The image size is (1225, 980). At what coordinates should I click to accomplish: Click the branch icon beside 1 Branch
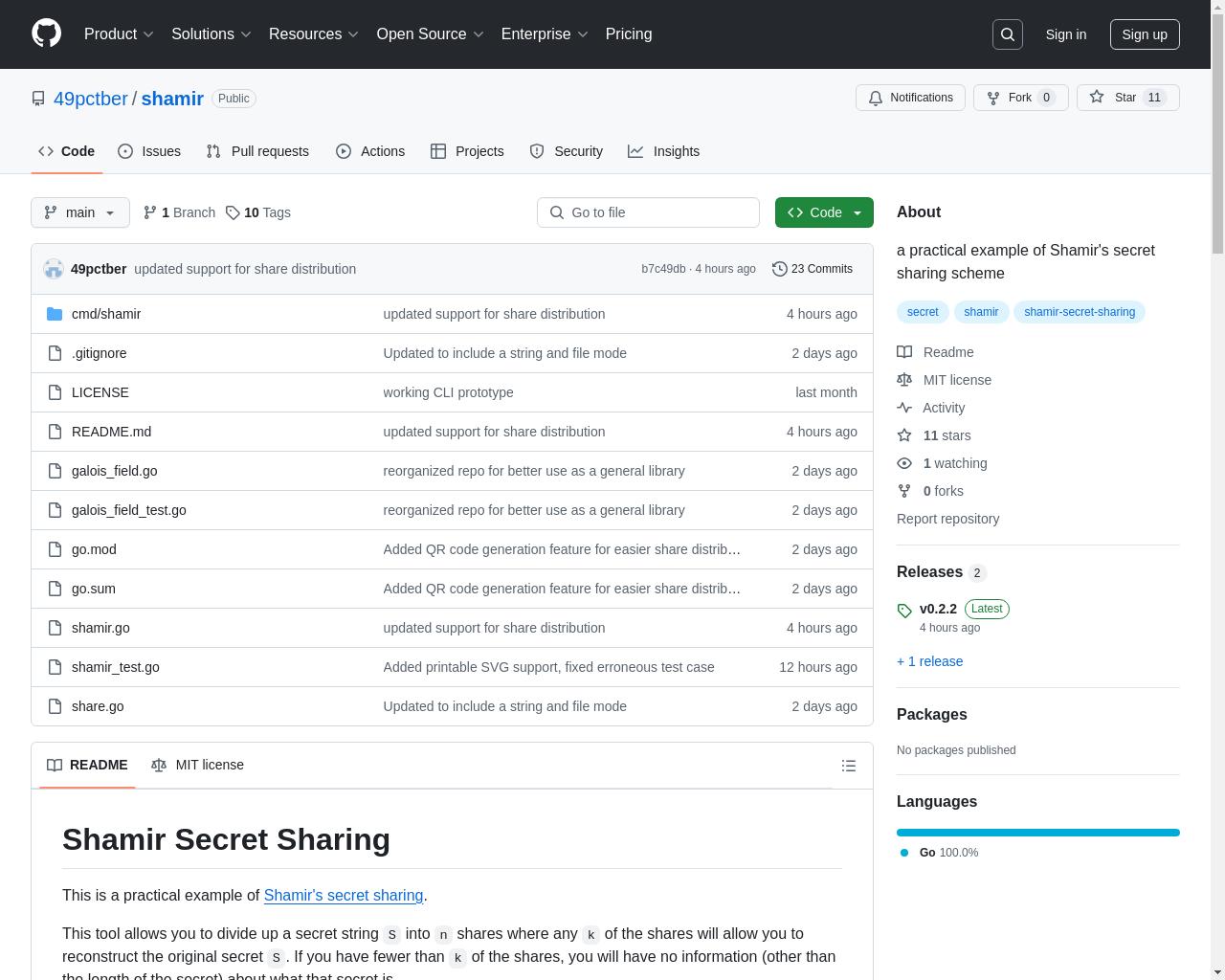coord(149,212)
